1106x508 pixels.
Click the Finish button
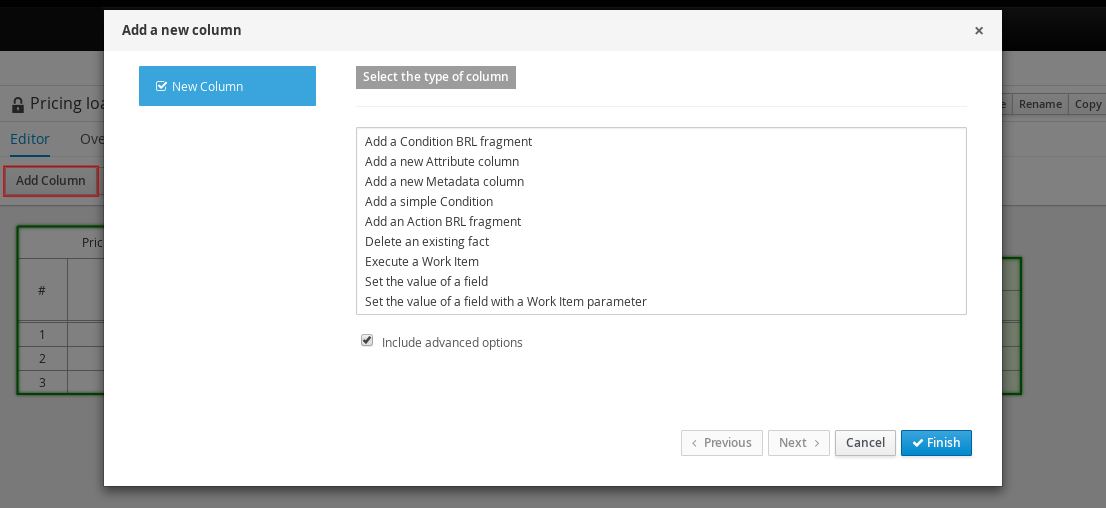pos(936,442)
